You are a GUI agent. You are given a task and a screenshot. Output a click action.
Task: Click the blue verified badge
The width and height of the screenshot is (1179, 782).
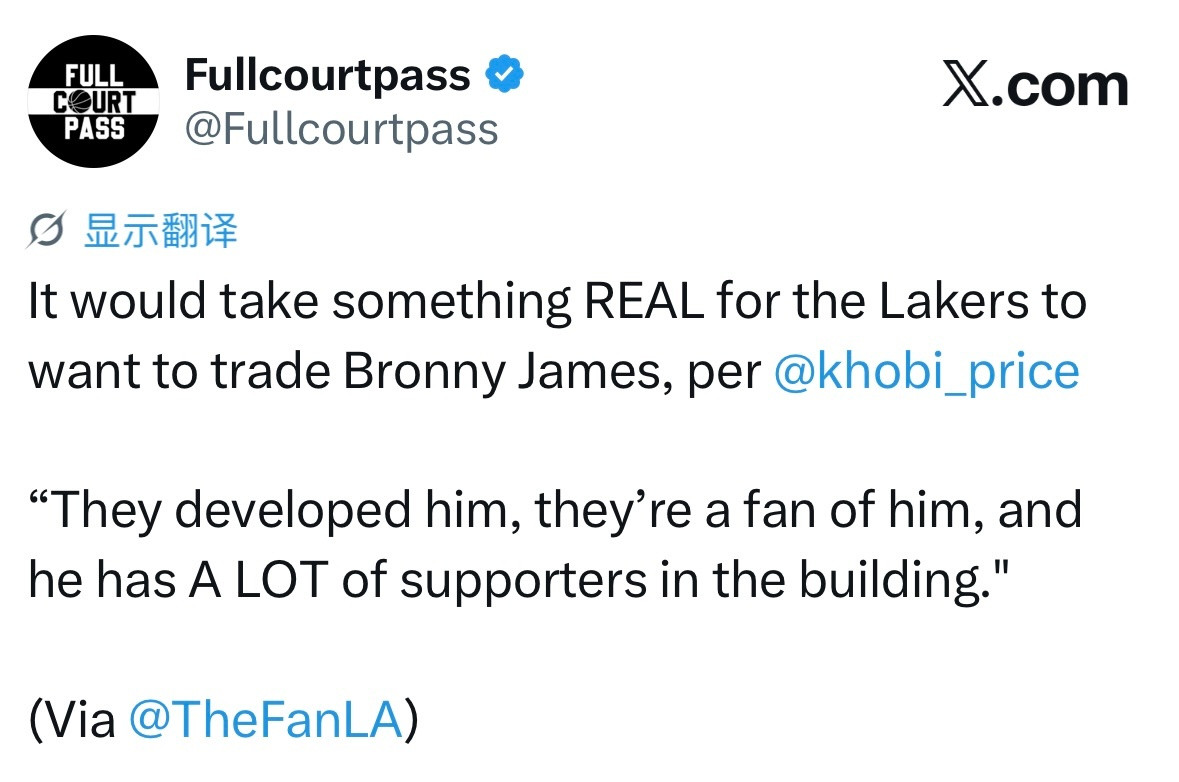pyautogui.click(x=505, y=74)
